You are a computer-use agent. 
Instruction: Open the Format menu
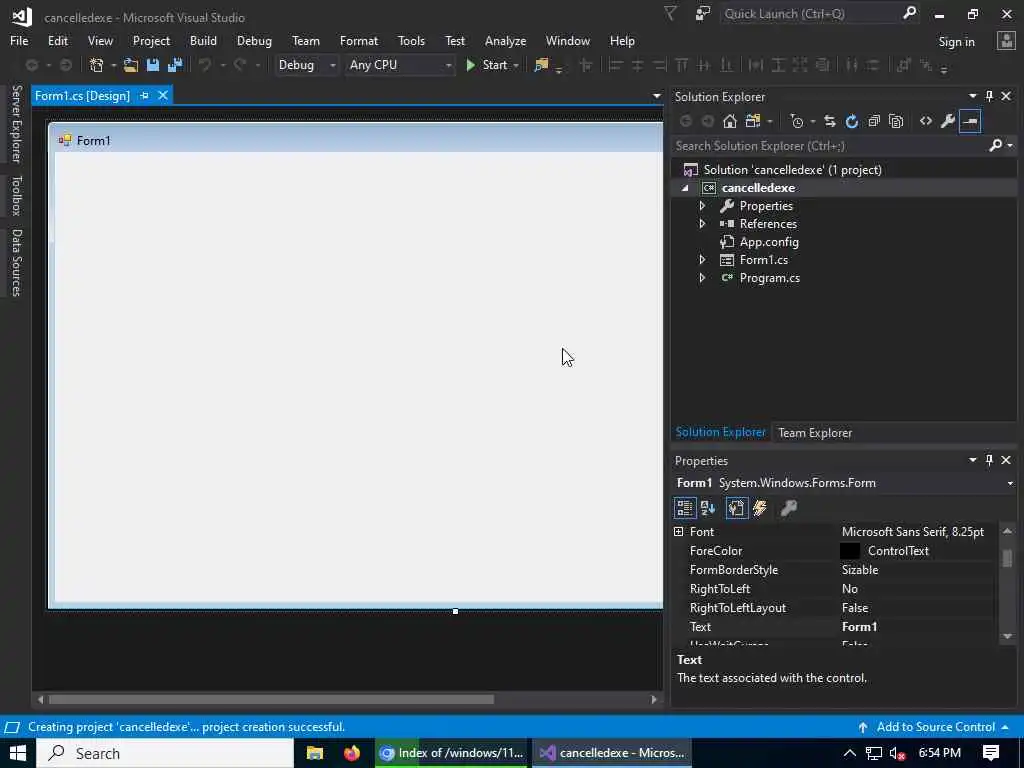359,40
